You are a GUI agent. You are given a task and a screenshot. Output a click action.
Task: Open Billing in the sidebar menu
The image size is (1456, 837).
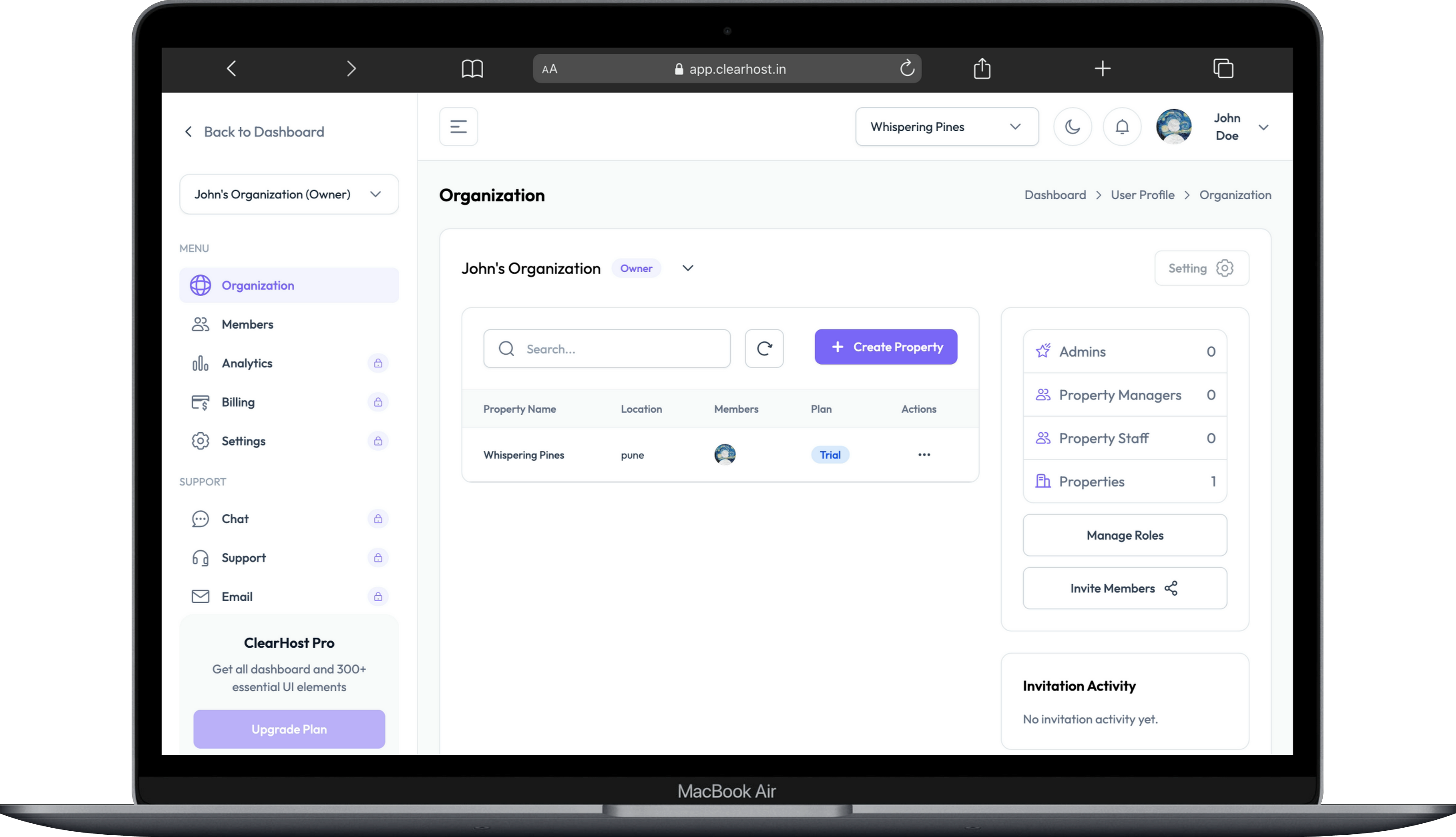[289, 402]
